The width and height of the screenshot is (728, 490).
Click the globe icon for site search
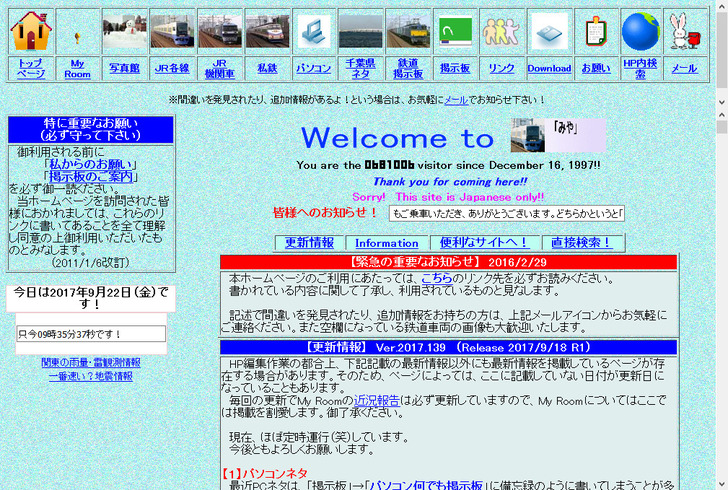(x=641, y=31)
